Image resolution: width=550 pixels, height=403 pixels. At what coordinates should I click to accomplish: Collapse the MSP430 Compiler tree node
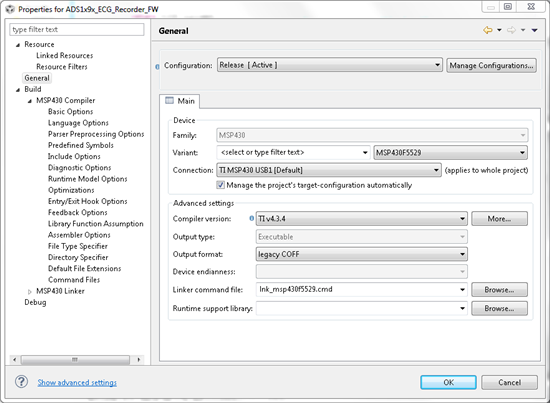pos(30,101)
